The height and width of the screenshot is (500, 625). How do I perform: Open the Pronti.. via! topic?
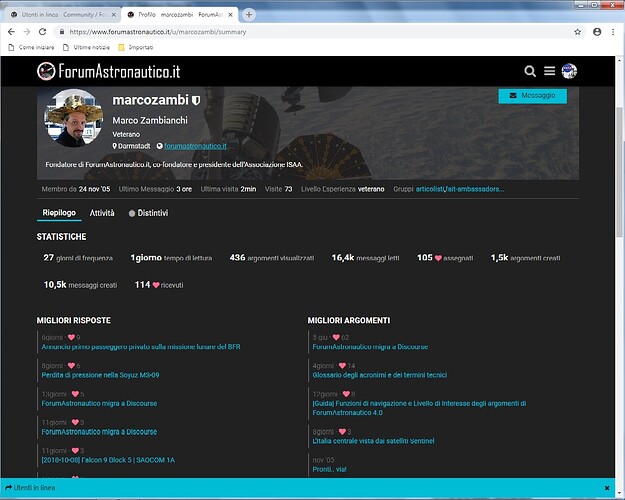(x=330, y=469)
